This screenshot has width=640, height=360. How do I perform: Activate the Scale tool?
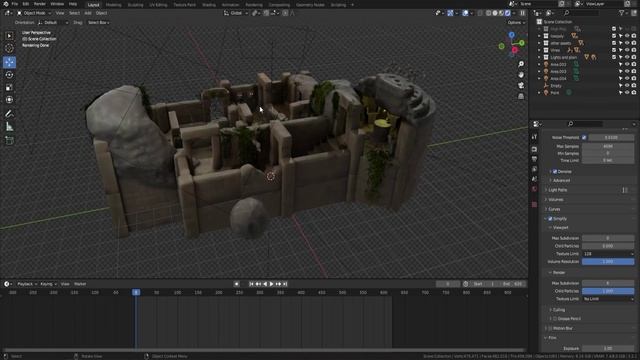pyautogui.click(x=9, y=87)
